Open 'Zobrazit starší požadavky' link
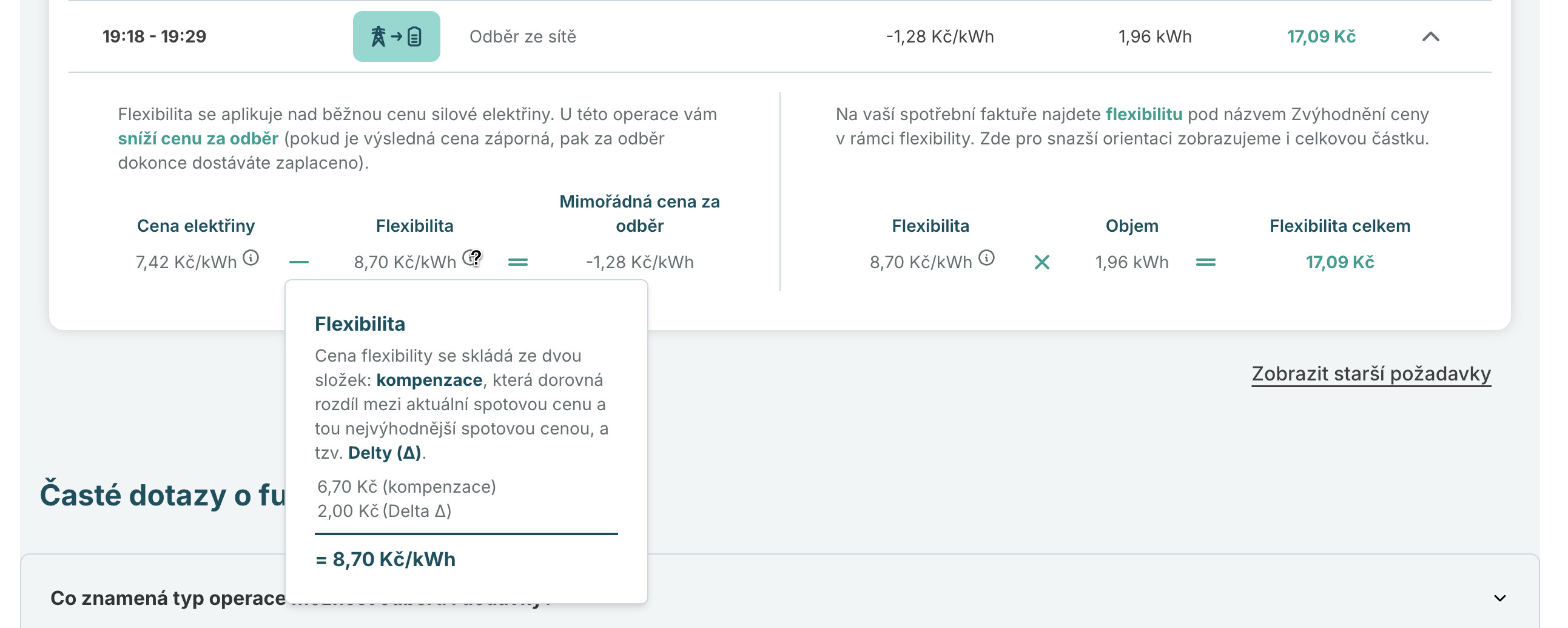Image resolution: width=1568 pixels, height=628 pixels. click(1371, 373)
